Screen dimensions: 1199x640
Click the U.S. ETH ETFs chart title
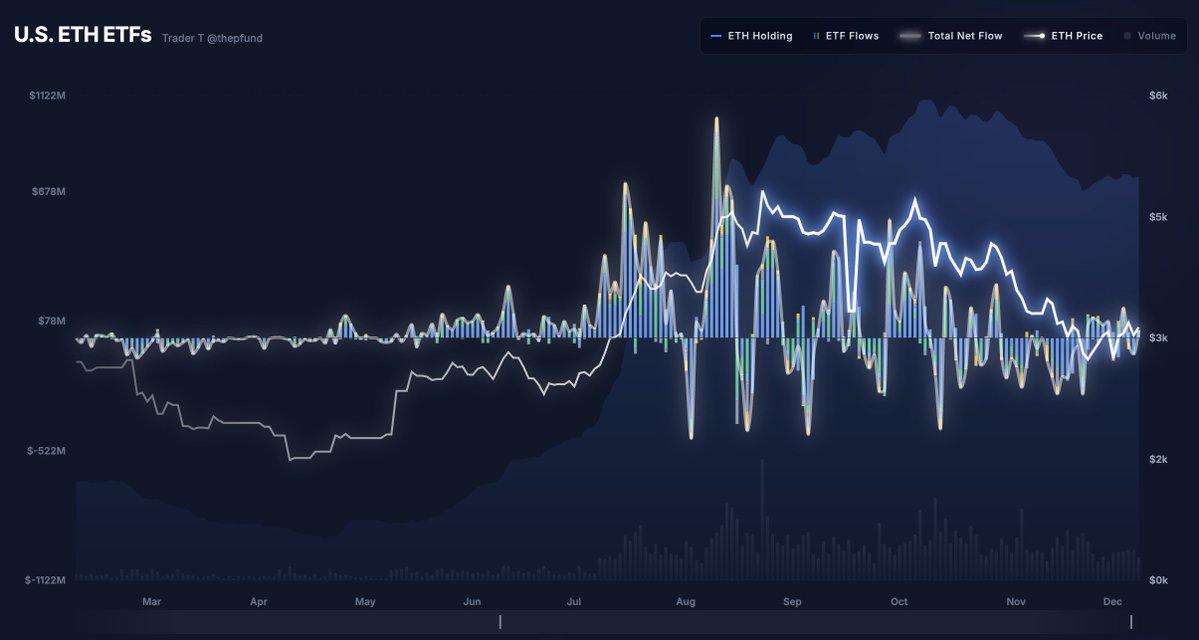(x=83, y=35)
